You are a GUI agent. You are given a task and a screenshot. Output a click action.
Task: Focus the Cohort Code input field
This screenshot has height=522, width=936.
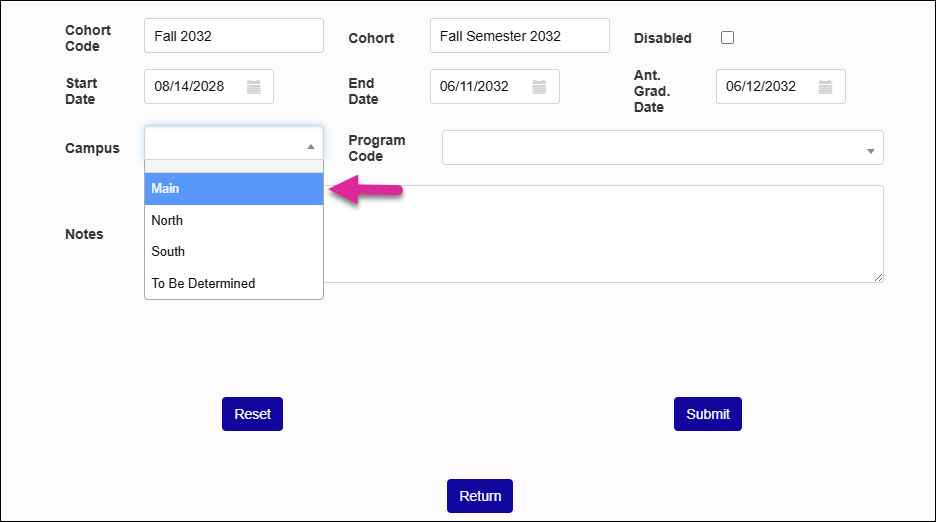coord(234,36)
